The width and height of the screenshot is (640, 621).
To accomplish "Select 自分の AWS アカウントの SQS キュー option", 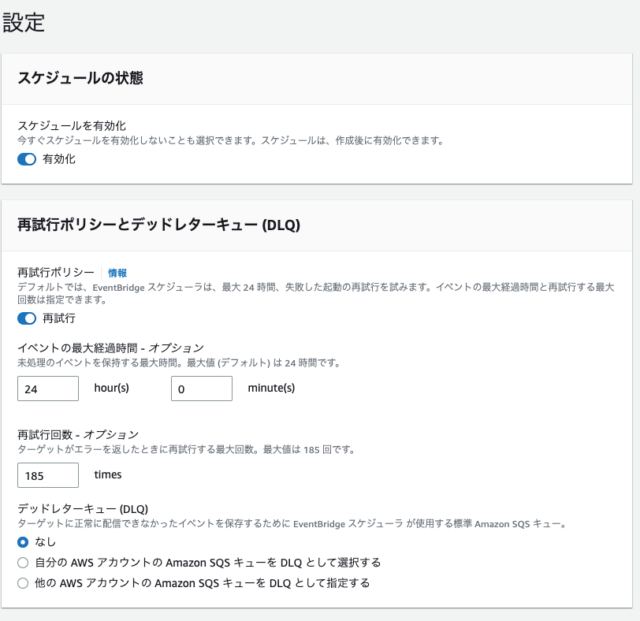I will (23, 563).
